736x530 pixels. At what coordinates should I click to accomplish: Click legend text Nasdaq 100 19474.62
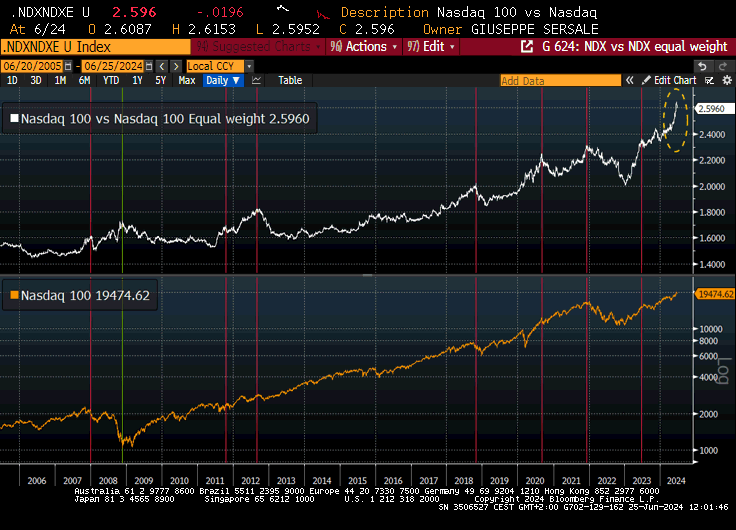pos(85,296)
